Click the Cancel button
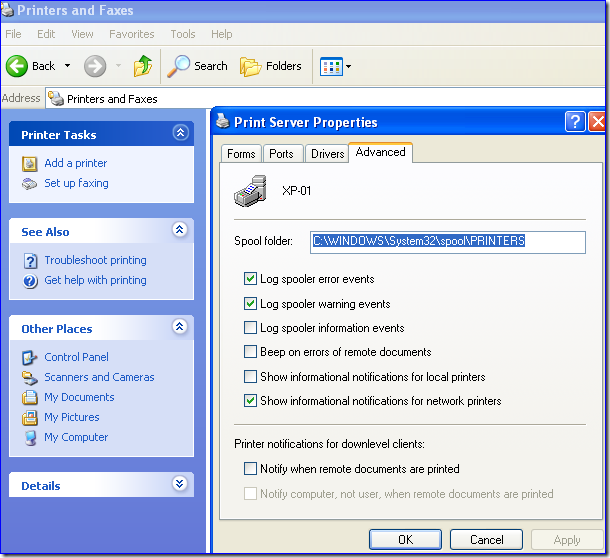610x558 pixels. pyautogui.click(x=486, y=540)
